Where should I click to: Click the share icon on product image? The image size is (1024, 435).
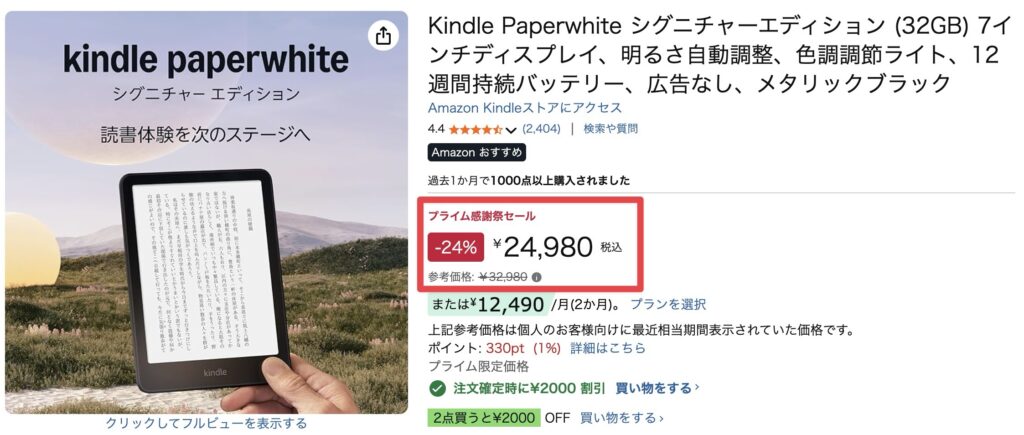coord(384,36)
